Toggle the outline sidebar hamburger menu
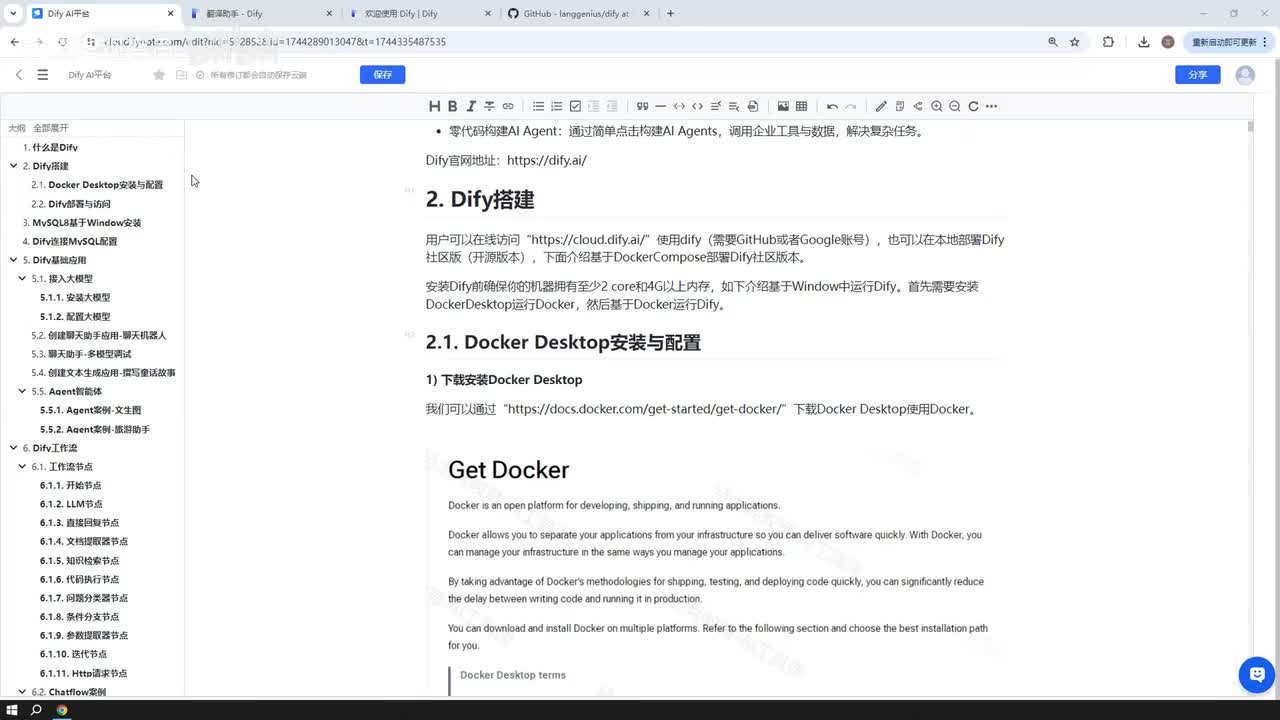 (42, 75)
